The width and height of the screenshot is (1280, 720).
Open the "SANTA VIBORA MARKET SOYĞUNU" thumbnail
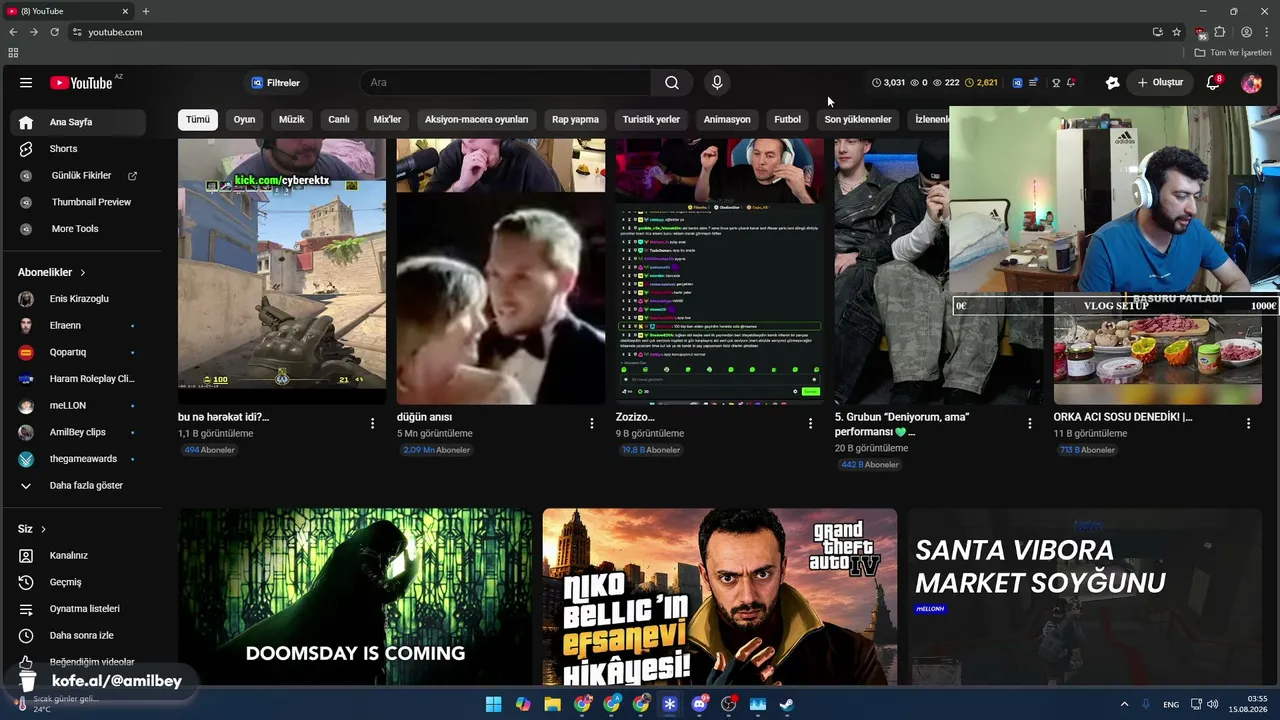pyautogui.click(x=1085, y=597)
